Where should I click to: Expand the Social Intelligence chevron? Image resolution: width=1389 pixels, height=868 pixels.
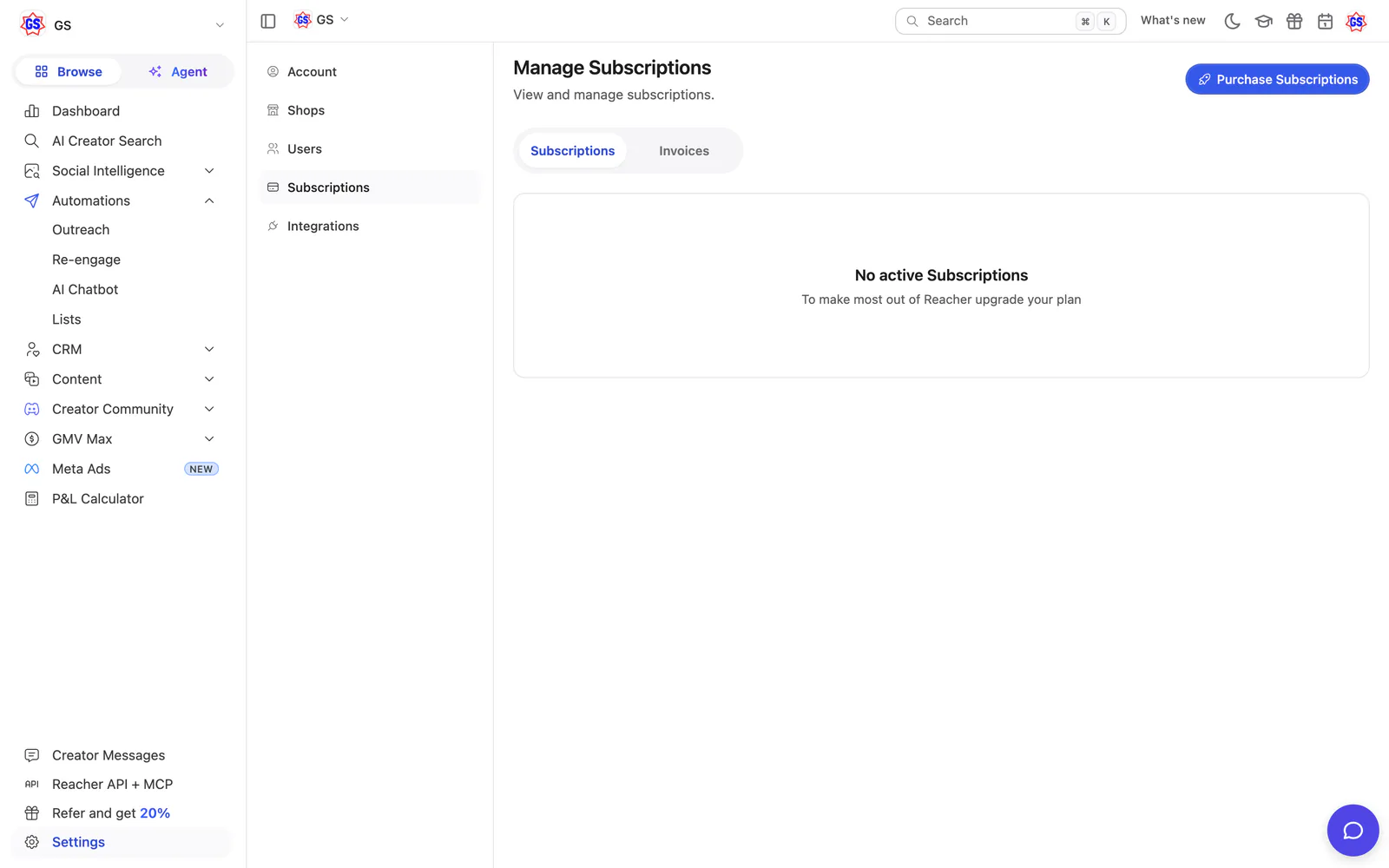pos(209,171)
